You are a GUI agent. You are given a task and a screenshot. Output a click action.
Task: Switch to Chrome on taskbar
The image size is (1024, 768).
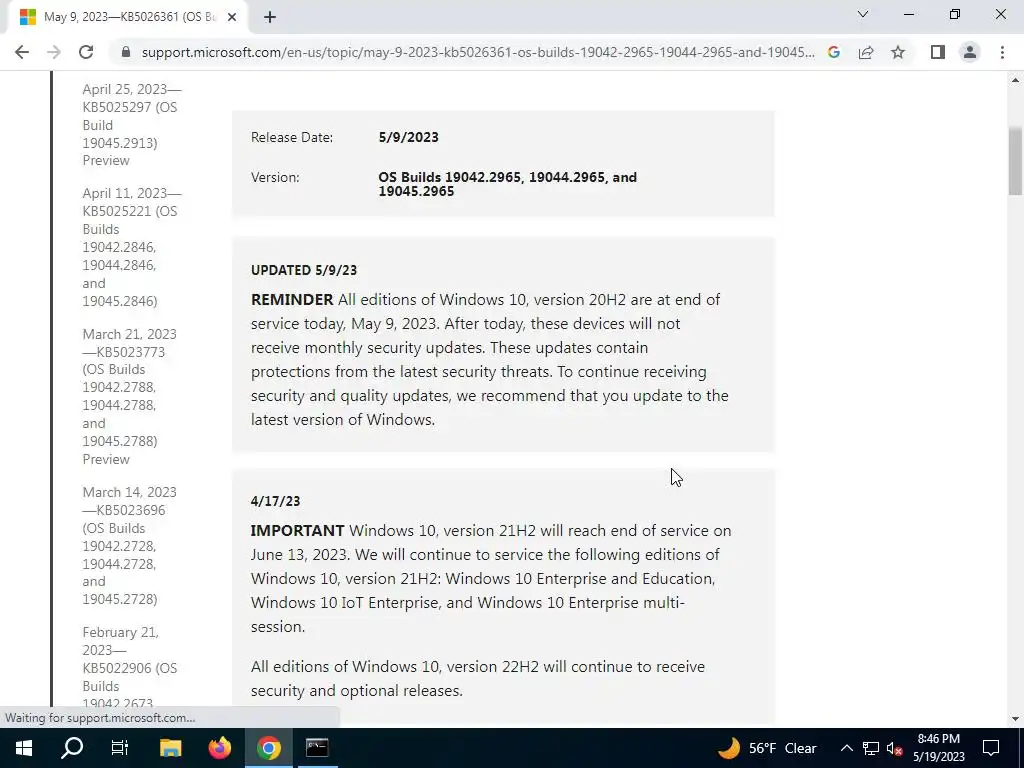(x=268, y=748)
